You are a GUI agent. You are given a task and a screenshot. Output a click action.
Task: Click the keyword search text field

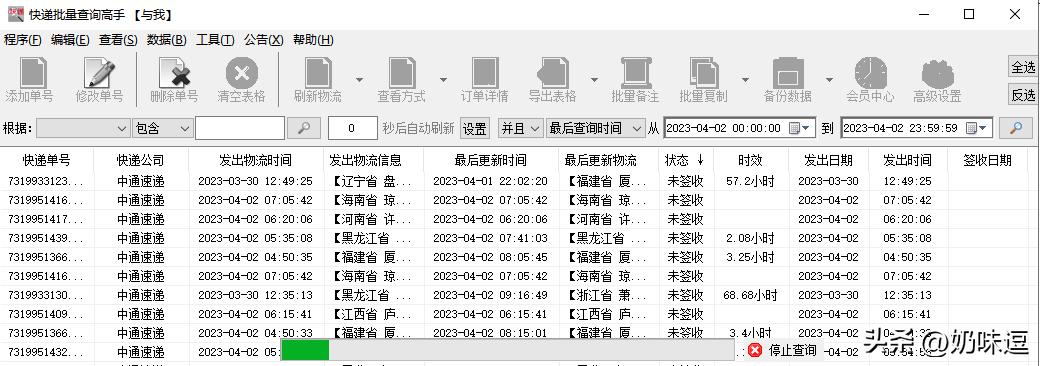[x=240, y=128]
